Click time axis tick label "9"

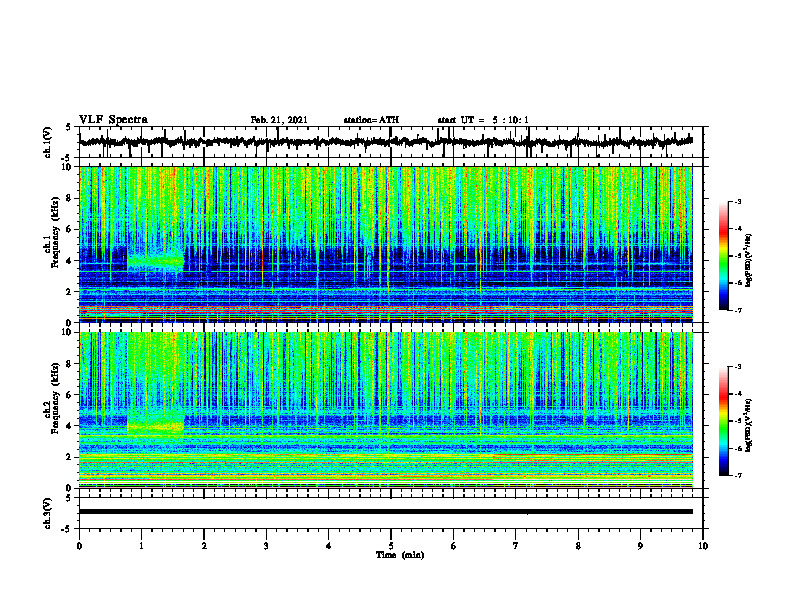click(640, 546)
